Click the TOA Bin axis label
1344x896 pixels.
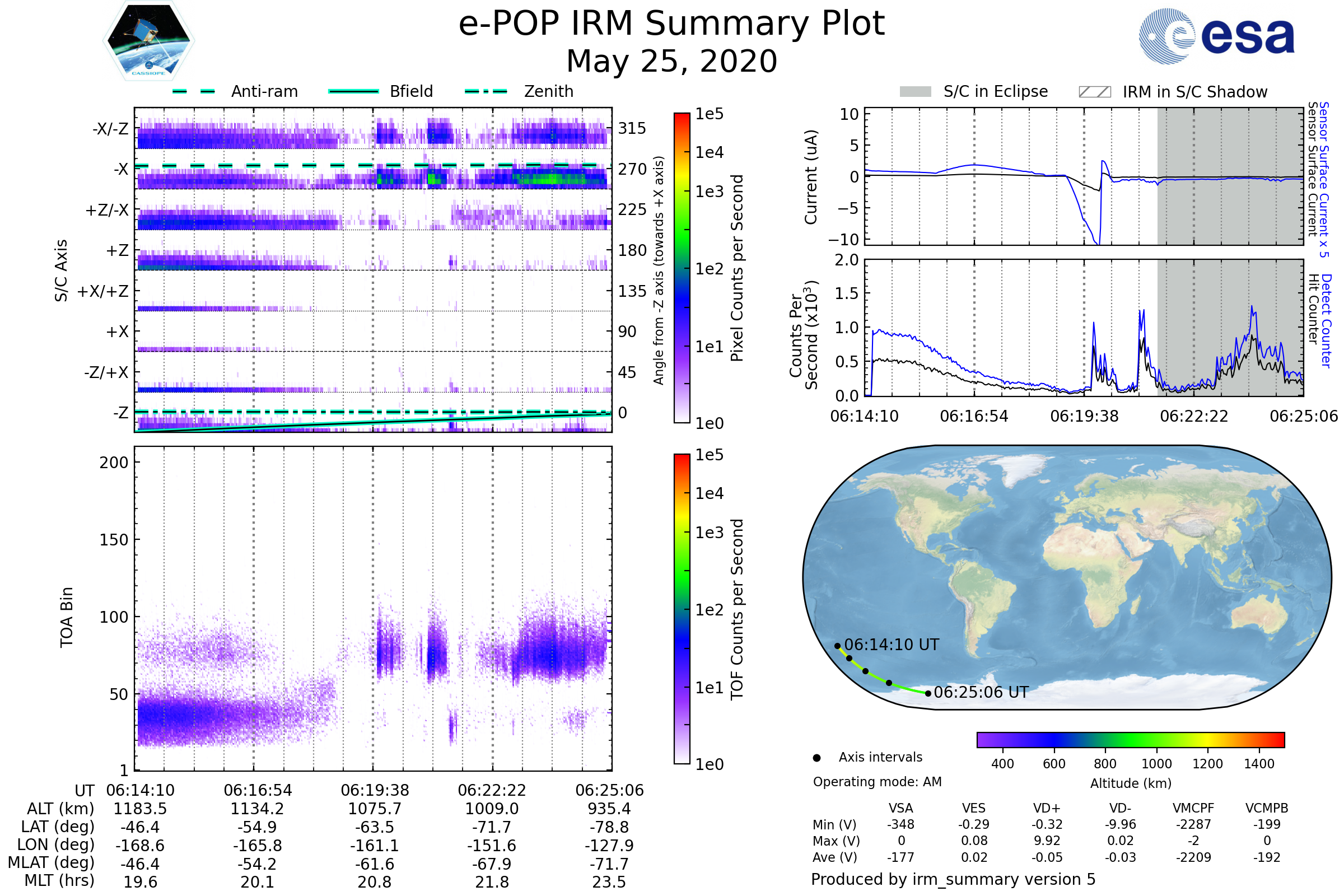(67, 617)
